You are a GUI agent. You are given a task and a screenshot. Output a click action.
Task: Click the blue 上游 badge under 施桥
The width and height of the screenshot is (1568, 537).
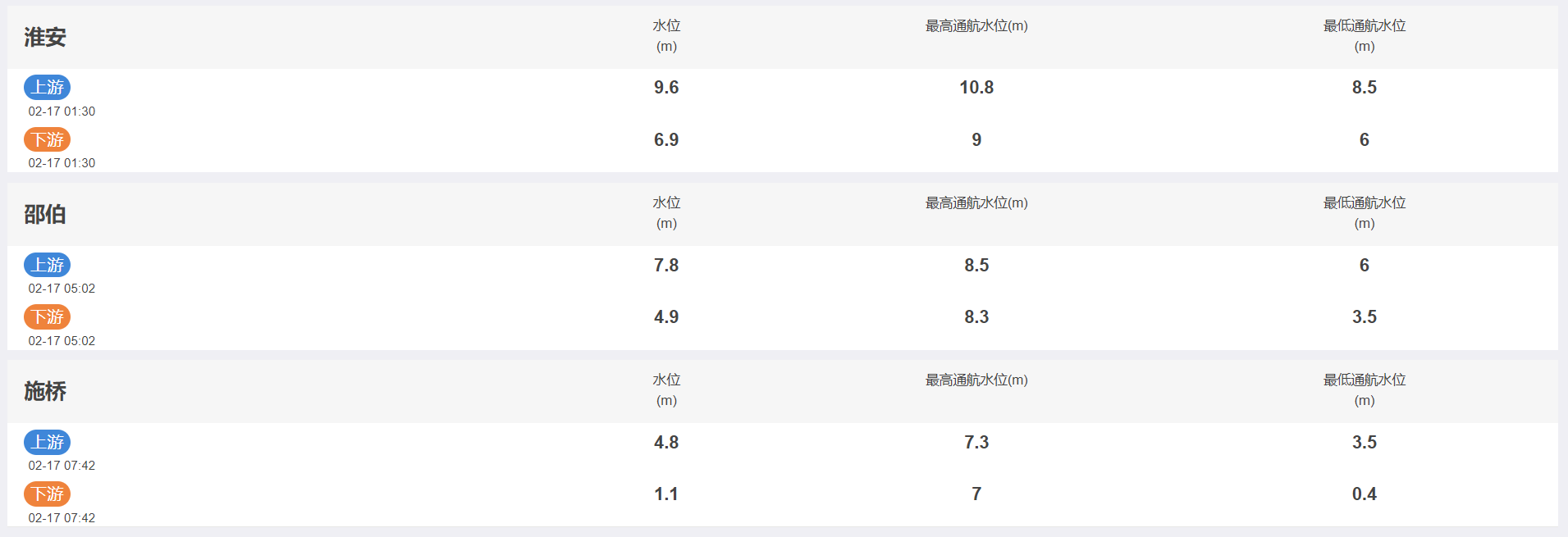click(x=47, y=442)
